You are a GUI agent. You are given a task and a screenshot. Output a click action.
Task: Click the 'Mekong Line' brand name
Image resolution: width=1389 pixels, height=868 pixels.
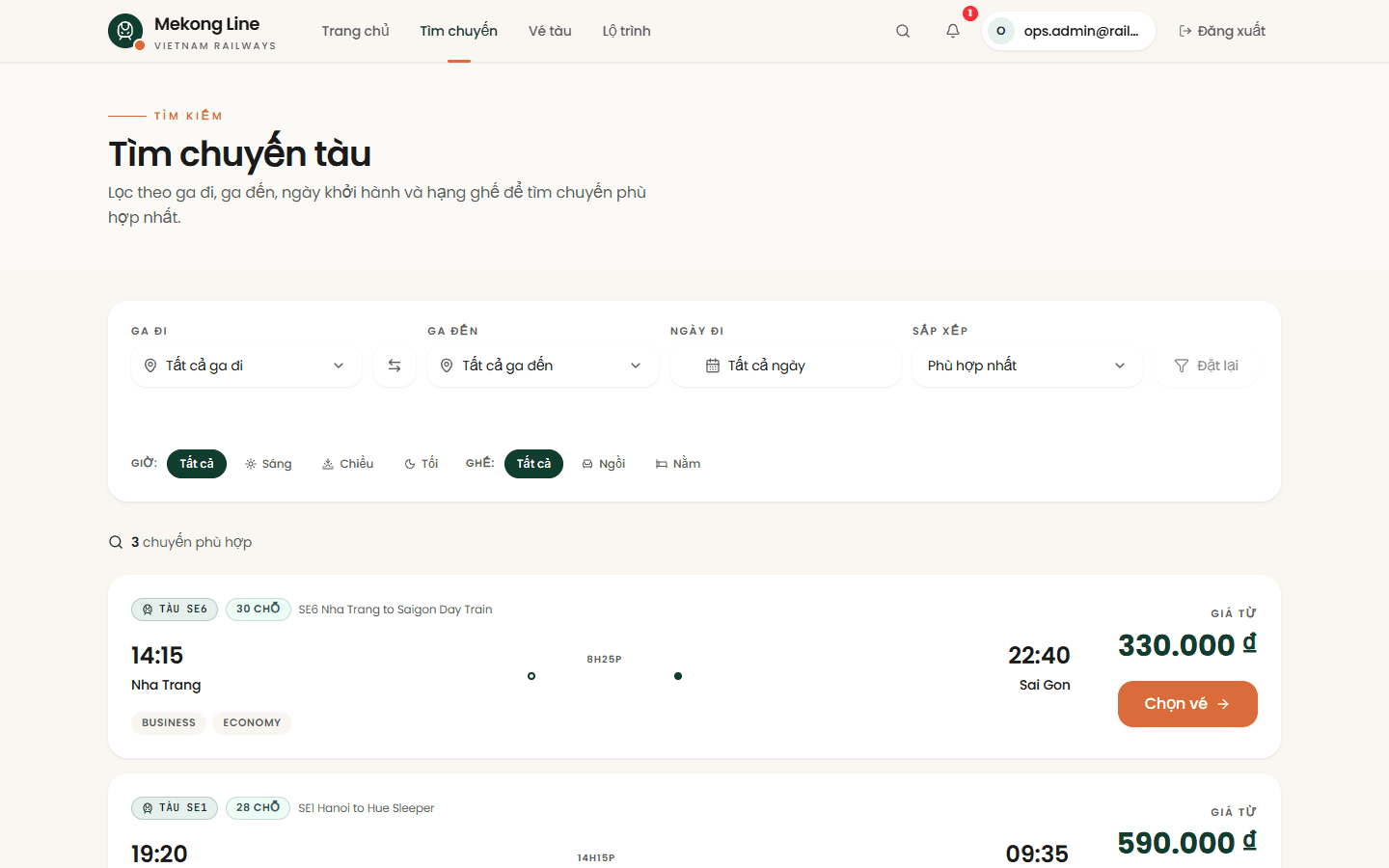point(207,24)
